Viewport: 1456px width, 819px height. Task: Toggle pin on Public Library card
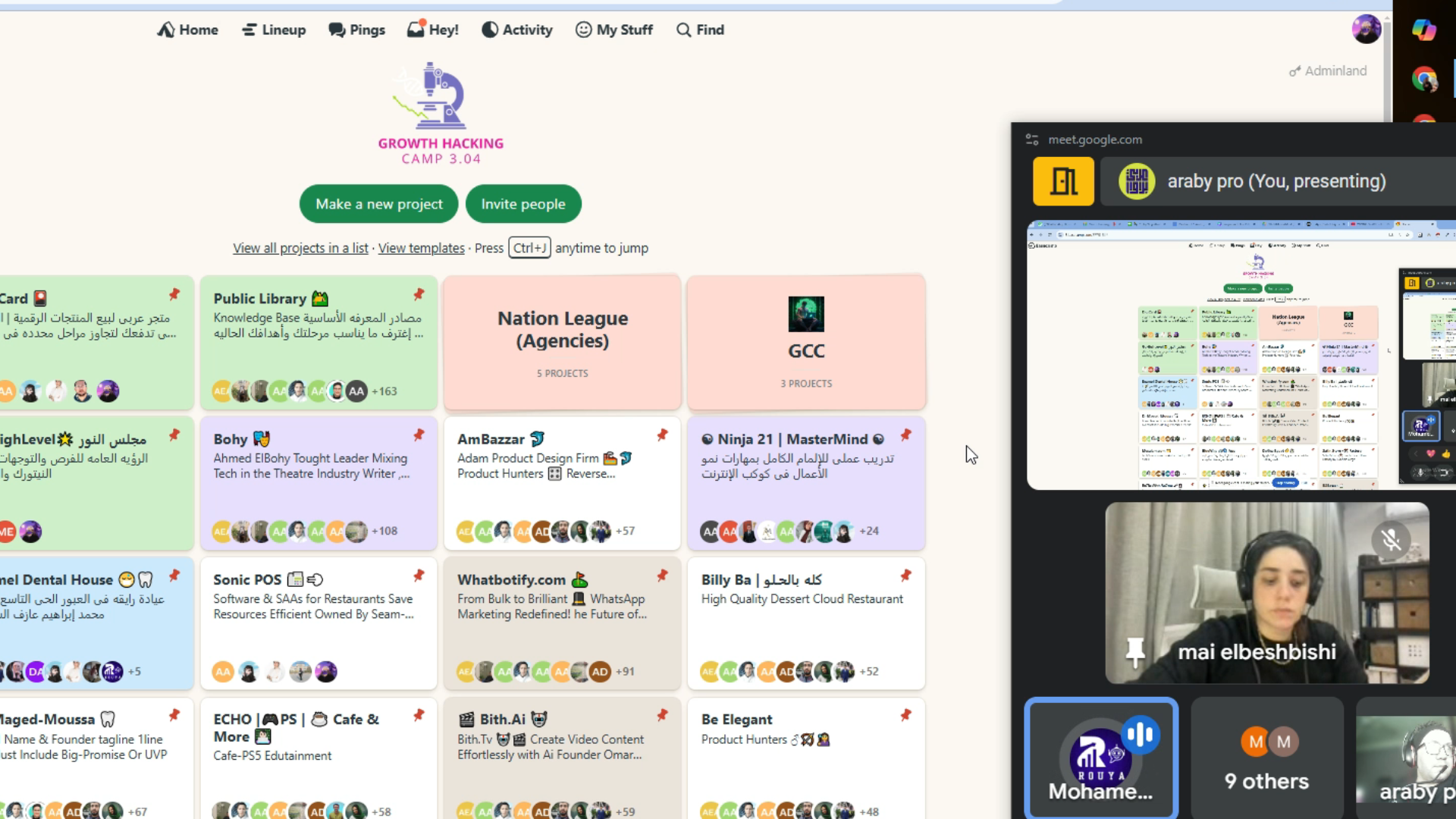tap(419, 294)
